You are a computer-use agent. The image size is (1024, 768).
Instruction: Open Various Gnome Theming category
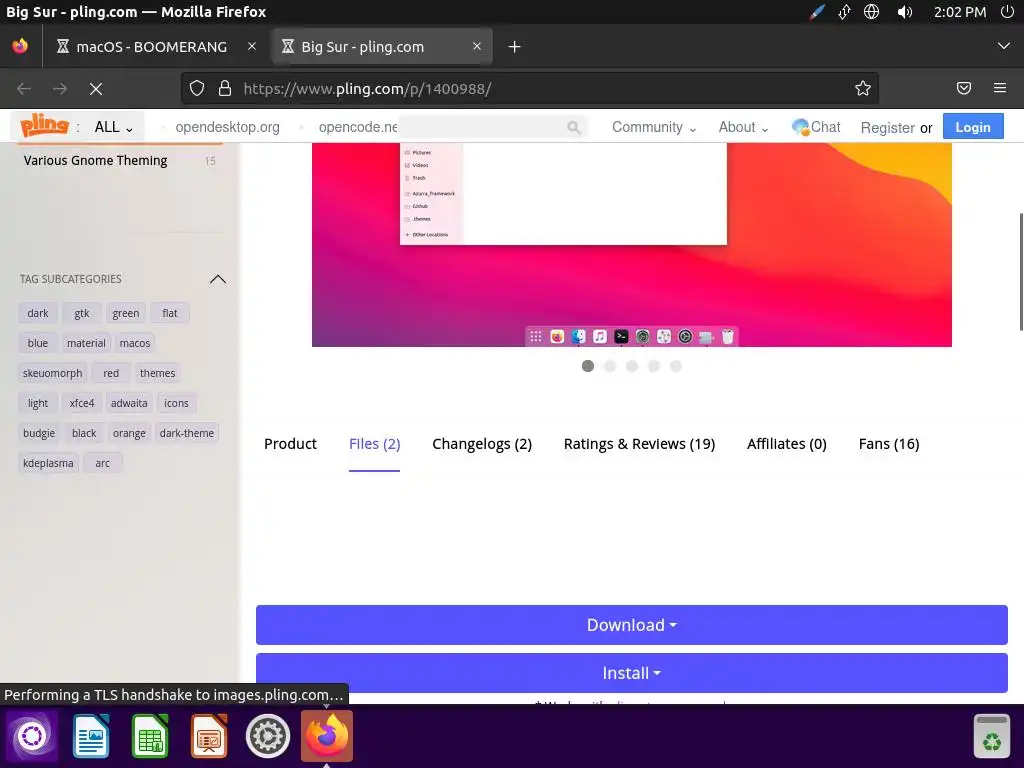click(x=95, y=161)
